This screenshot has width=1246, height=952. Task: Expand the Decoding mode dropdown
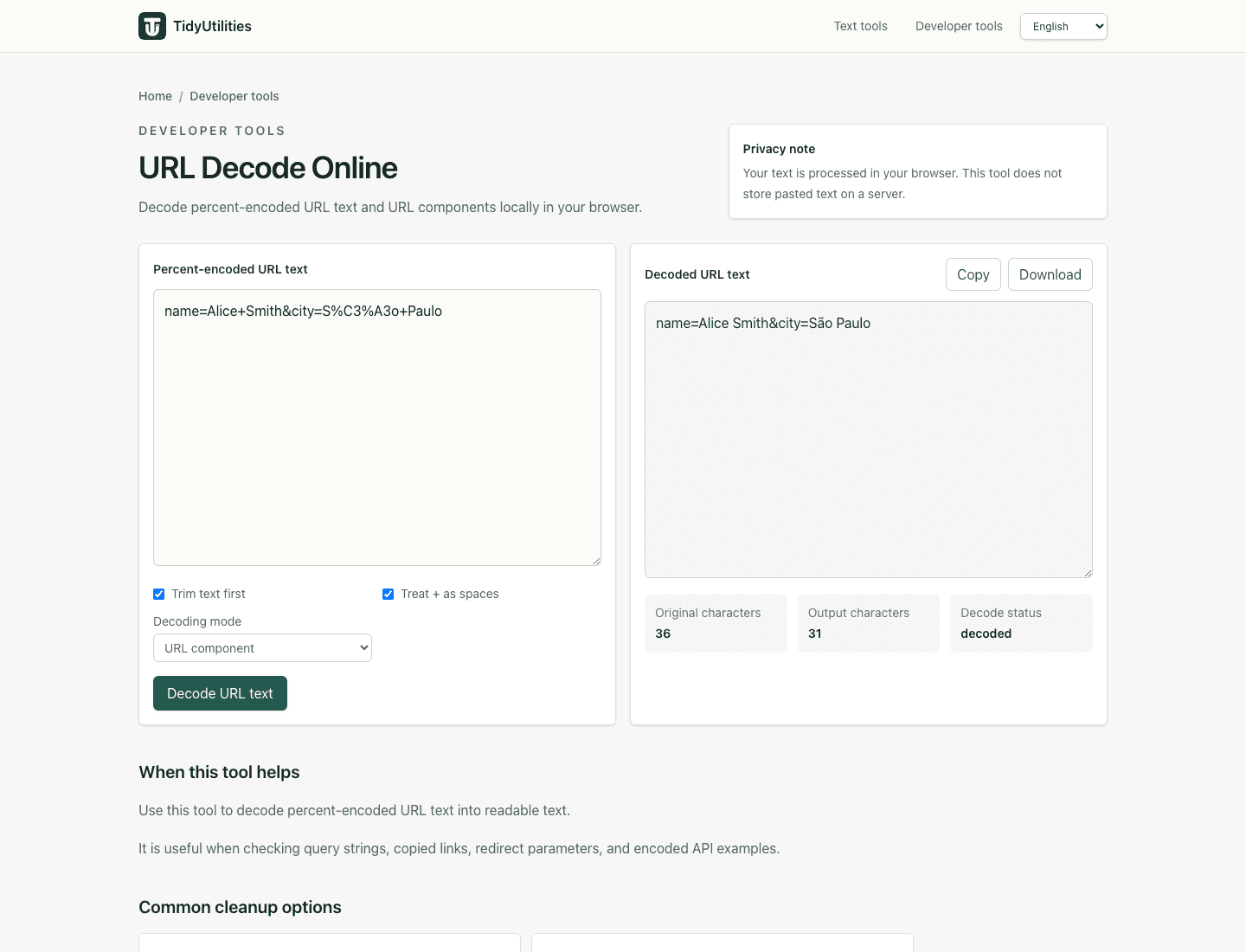[262, 648]
